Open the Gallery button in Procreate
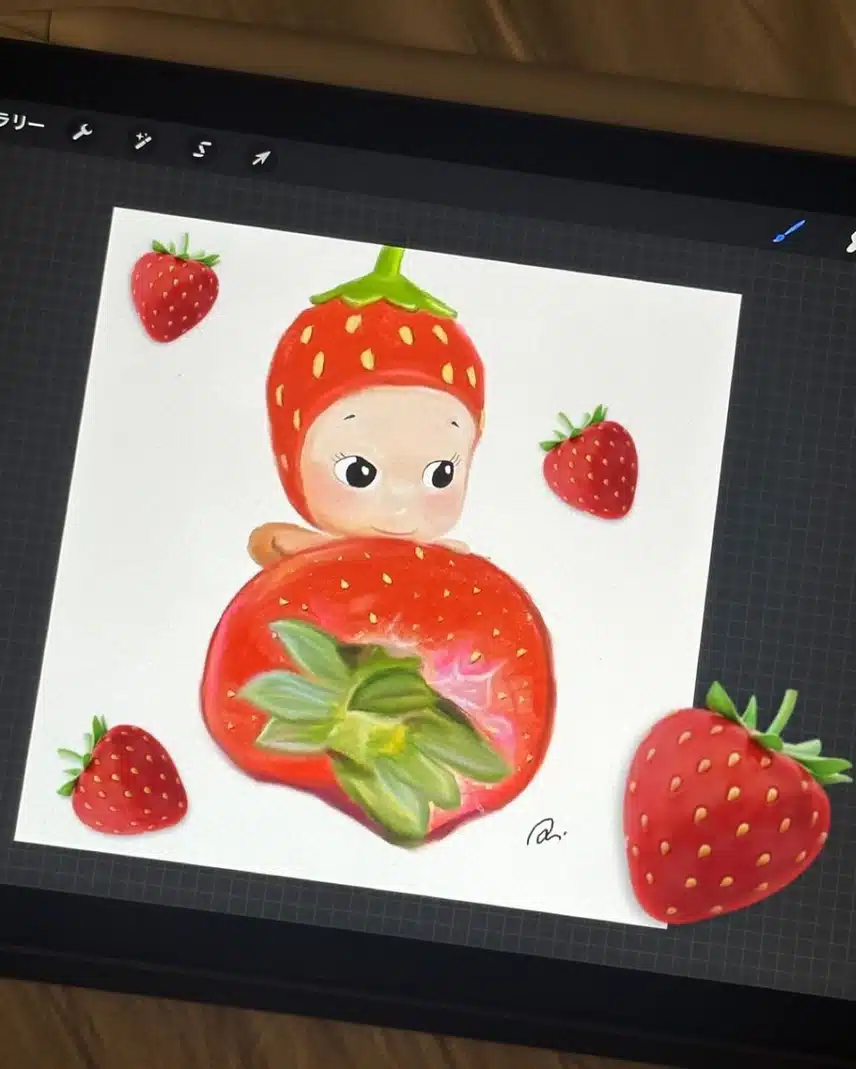Screen dimensions: 856x1069 [x=20, y=123]
